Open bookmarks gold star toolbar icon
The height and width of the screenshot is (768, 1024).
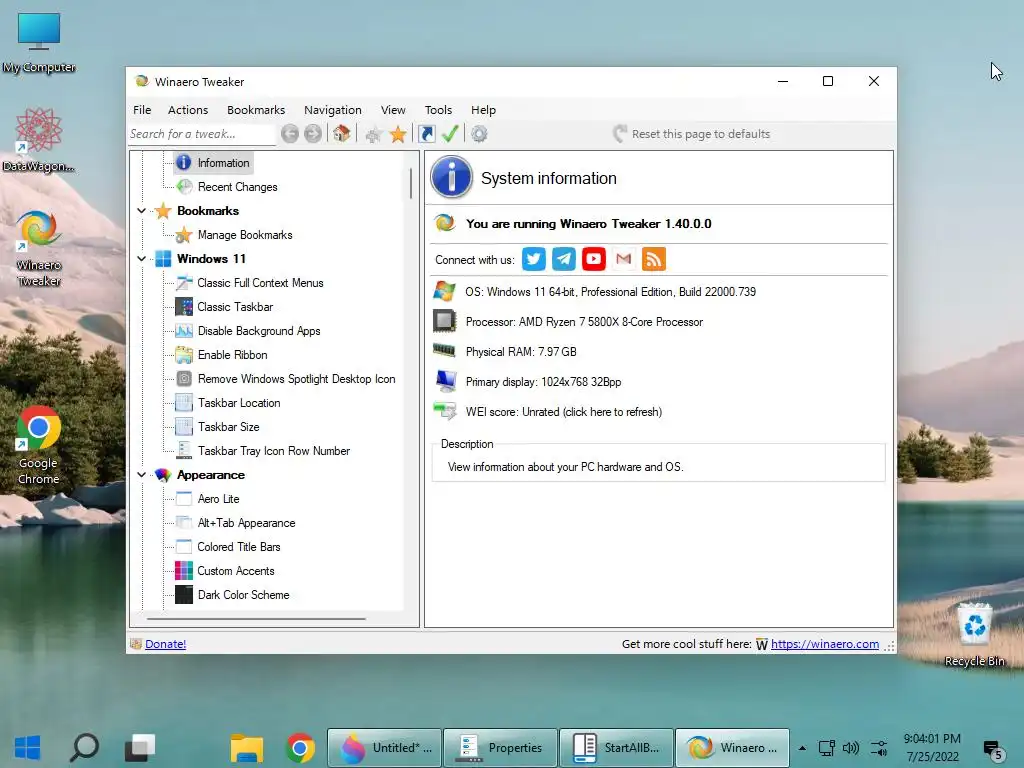[x=398, y=135]
